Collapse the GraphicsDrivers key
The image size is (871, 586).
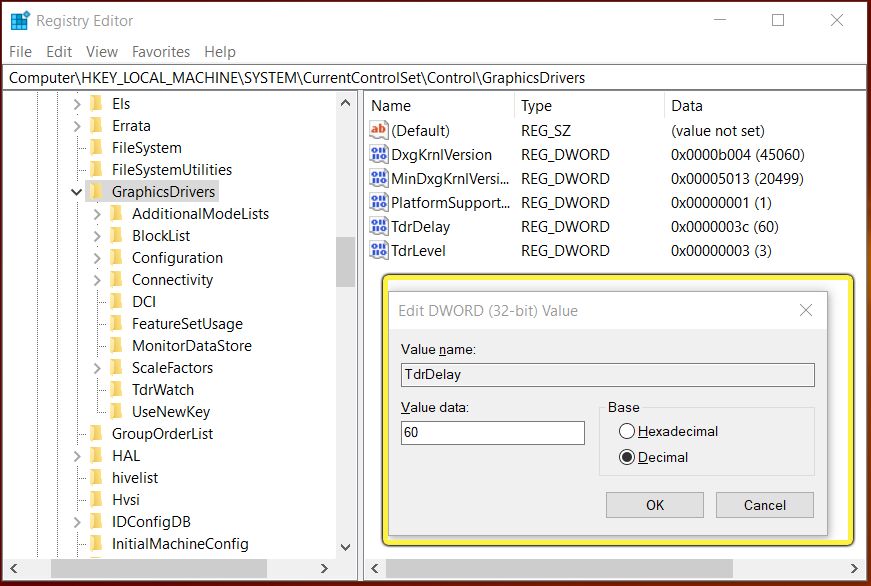click(x=77, y=191)
